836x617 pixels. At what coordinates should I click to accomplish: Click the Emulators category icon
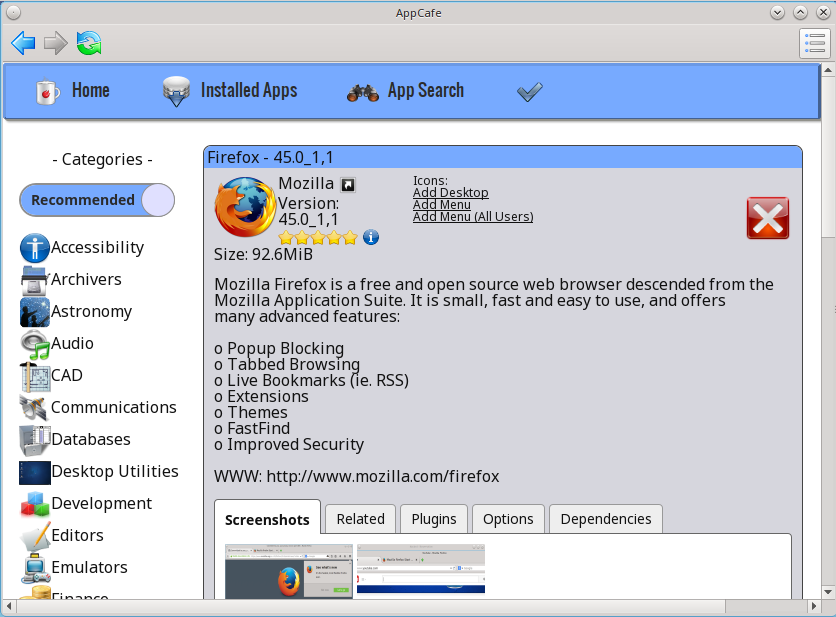(35, 568)
